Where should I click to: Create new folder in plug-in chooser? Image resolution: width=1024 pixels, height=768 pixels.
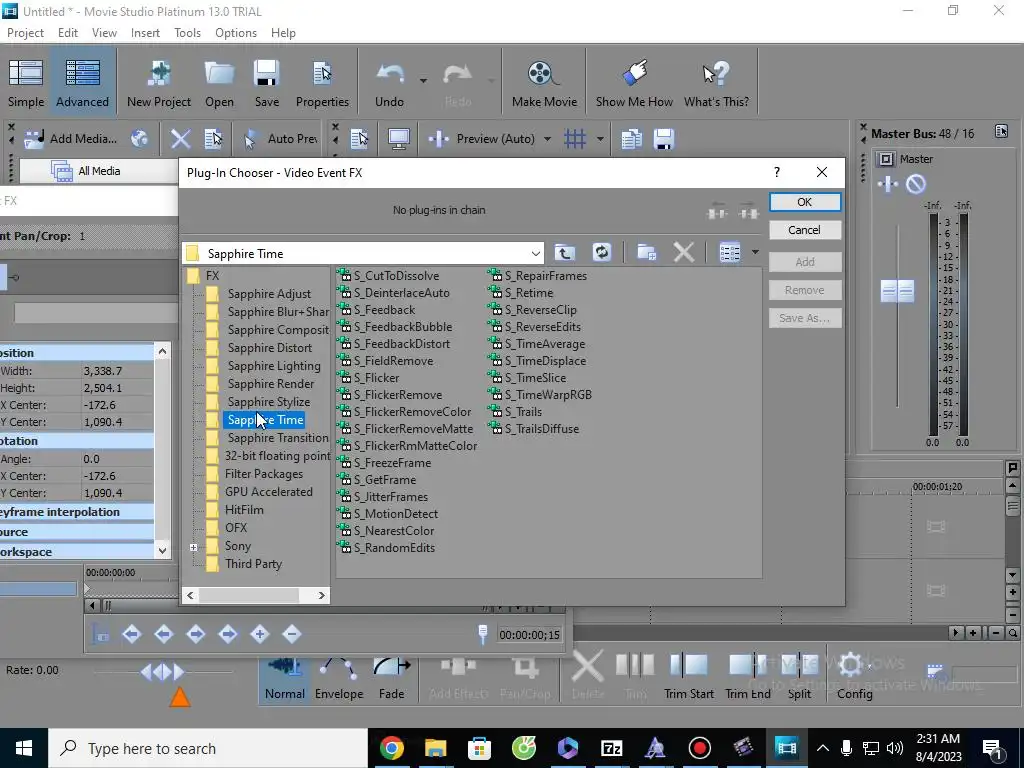click(647, 253)
